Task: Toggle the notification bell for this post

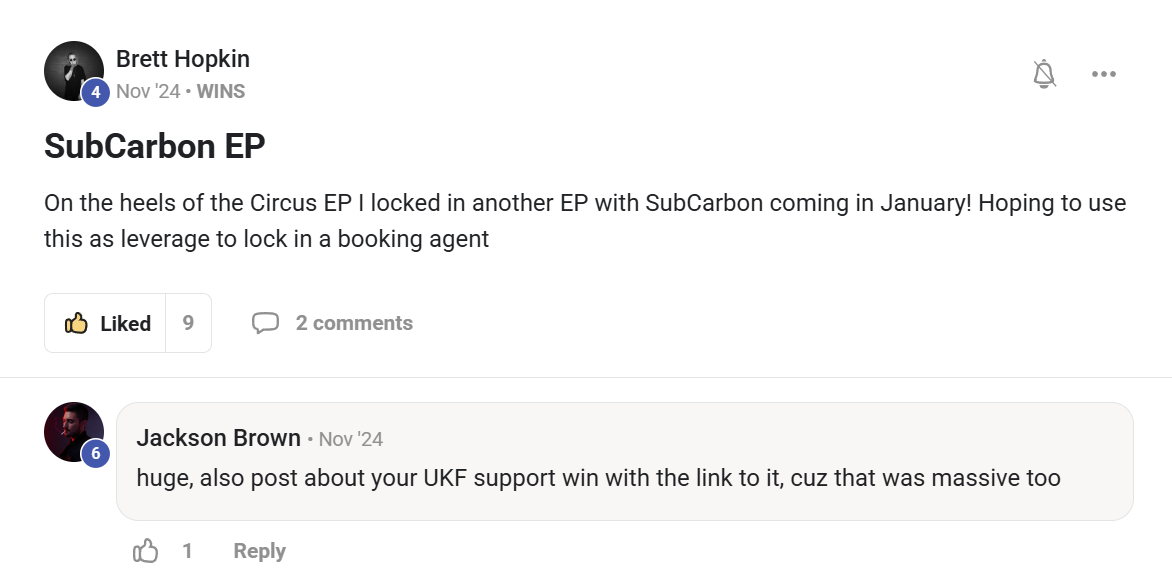Action: pyautogui.click(x=1044, y=74)
